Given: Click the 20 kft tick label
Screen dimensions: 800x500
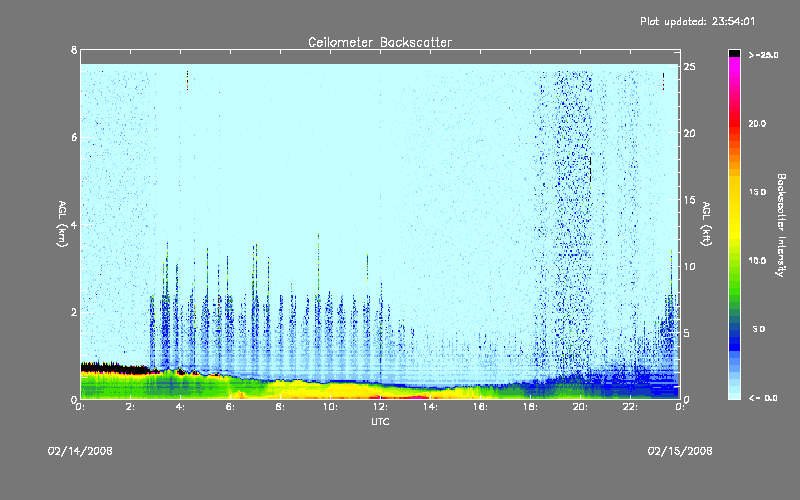Looking at the screenshot, I should (x=689, y=133).
